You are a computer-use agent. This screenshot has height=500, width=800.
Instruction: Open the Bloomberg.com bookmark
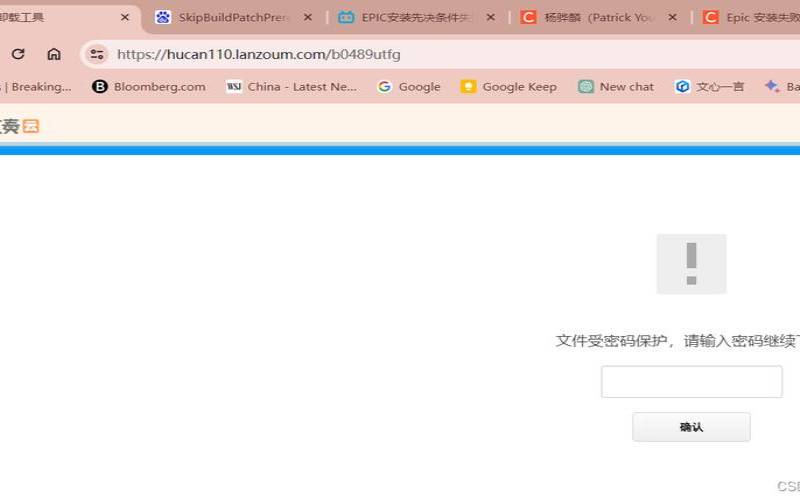tap(148, 87)
